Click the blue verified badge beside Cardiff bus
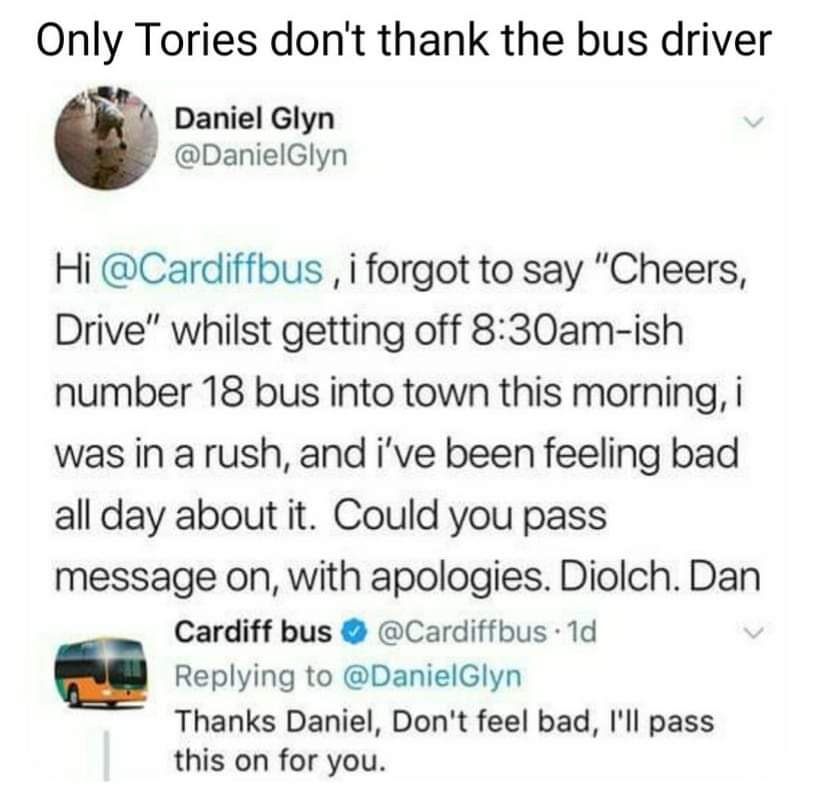 pyautogui.click(x=355, y=633)
